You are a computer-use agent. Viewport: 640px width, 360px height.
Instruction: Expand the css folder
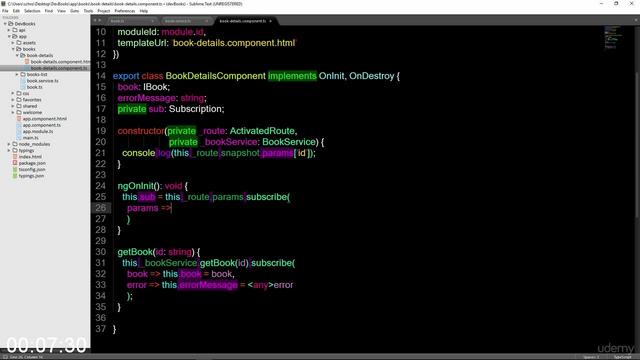(x=13, y=93)
